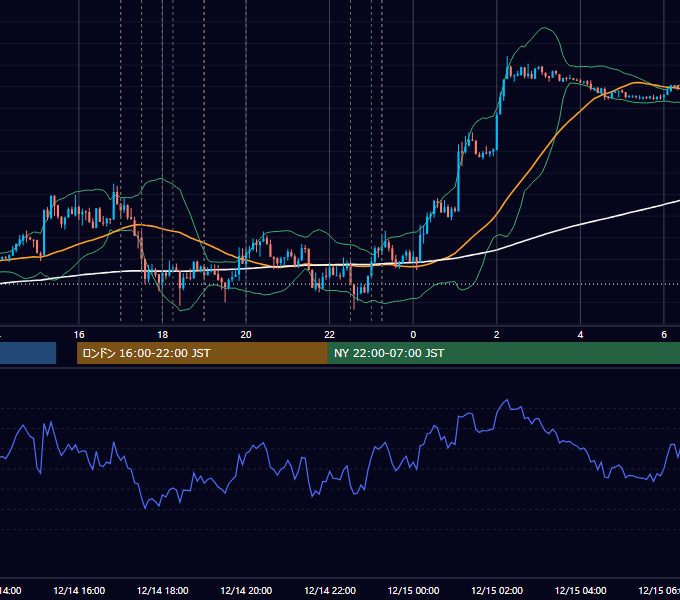
Task: Select the 0 hour label on price chart axis
Action: coord(413,335)
